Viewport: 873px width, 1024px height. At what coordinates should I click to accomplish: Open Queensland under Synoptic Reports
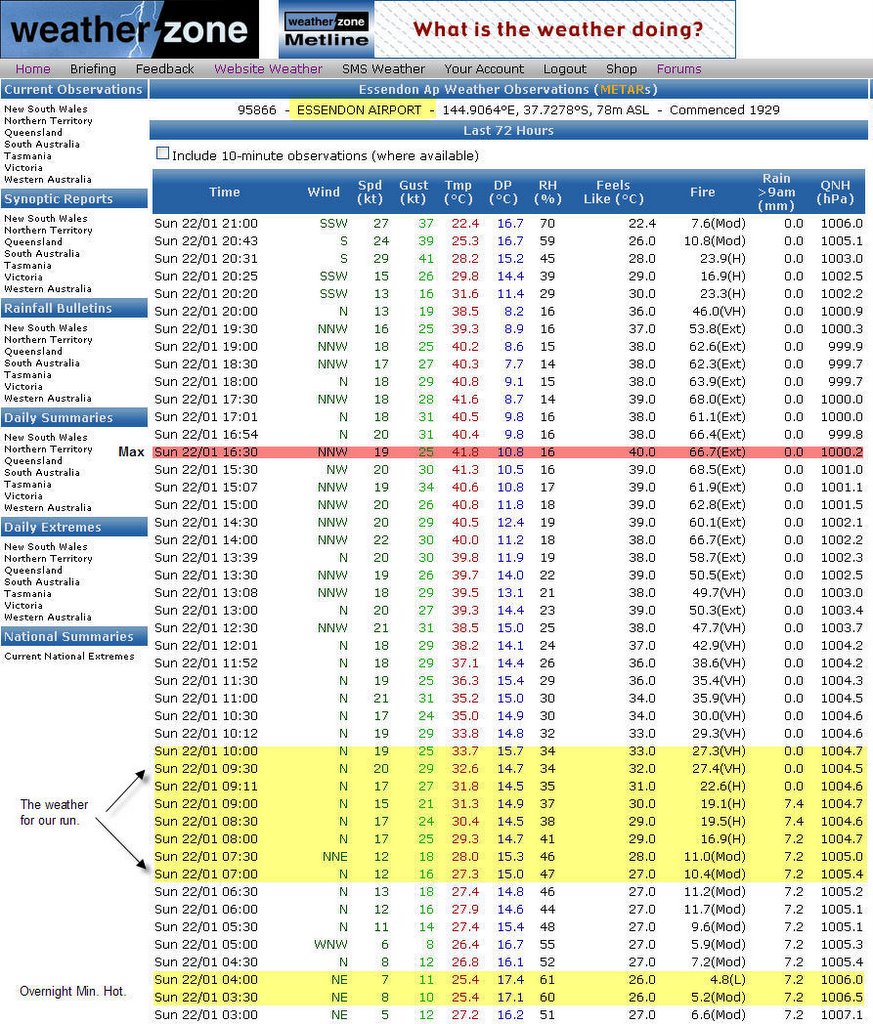(x=33, y=242)
